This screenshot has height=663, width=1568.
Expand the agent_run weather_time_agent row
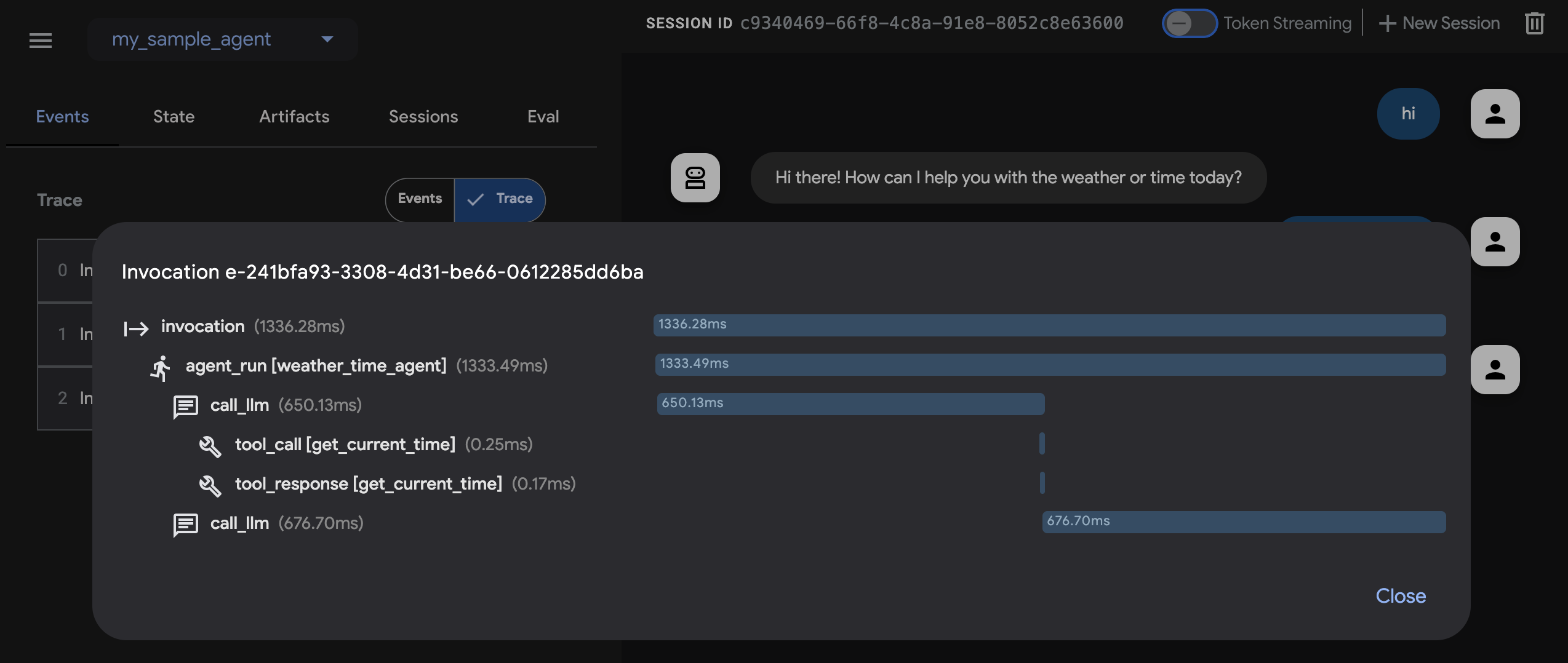point(316,366)
